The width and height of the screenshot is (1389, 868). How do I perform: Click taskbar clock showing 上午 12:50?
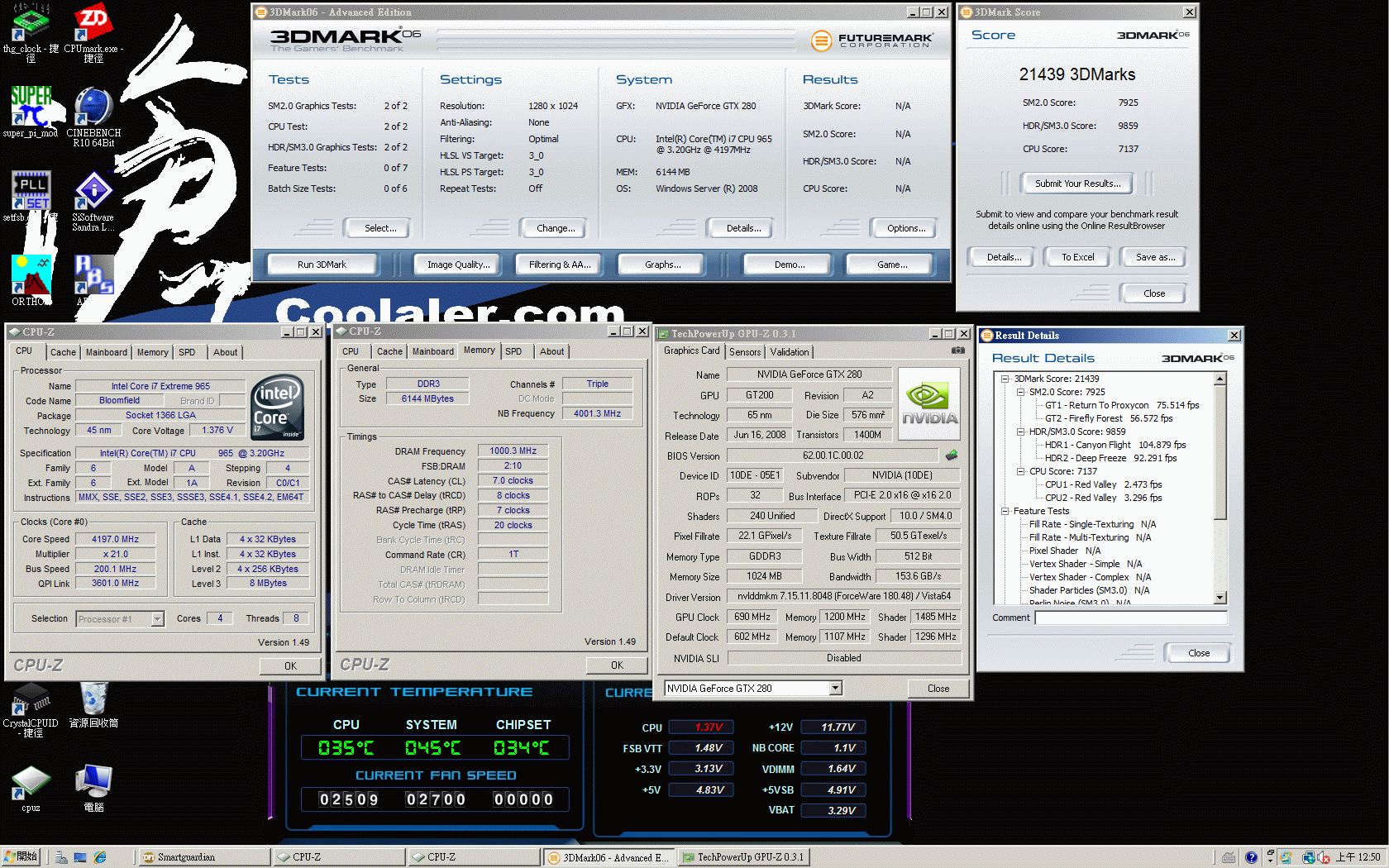[x=1358, y=857]
